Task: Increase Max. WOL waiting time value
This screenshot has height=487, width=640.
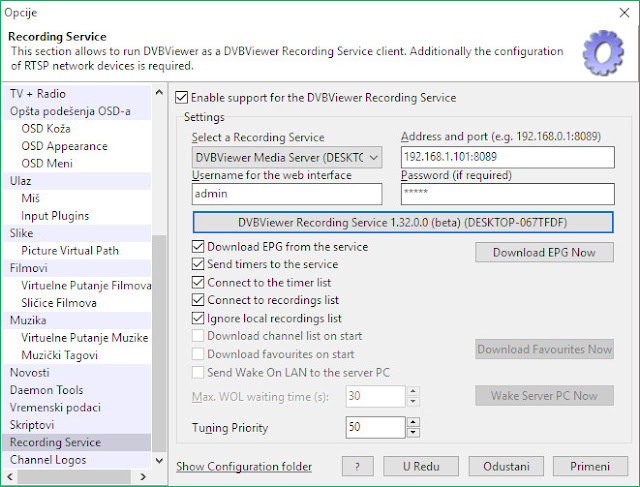Action: click(413, 391)
